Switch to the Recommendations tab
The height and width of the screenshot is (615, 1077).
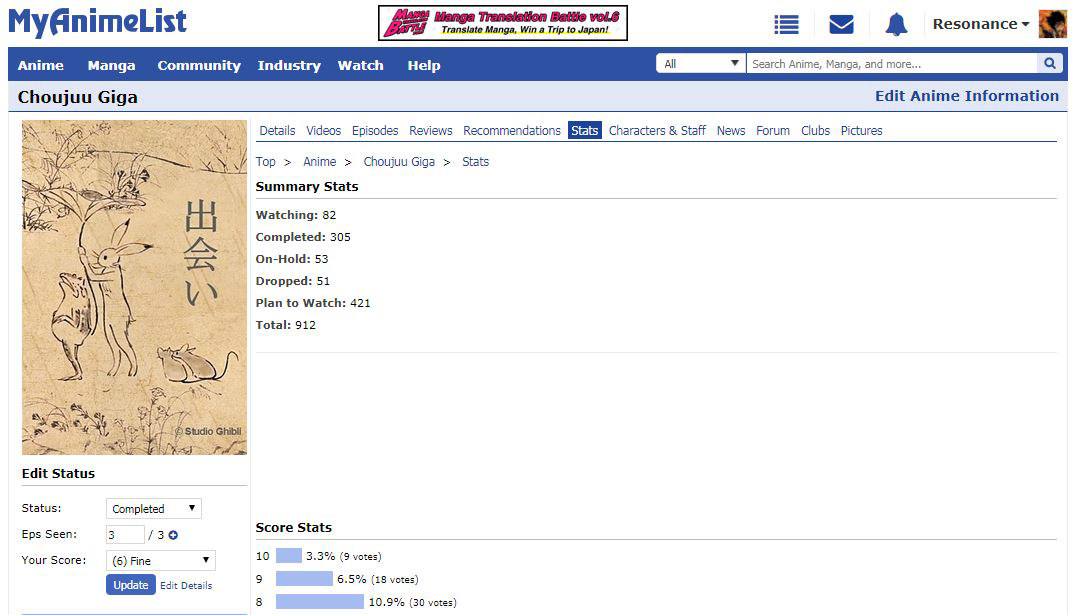click(x=512, y=131)
